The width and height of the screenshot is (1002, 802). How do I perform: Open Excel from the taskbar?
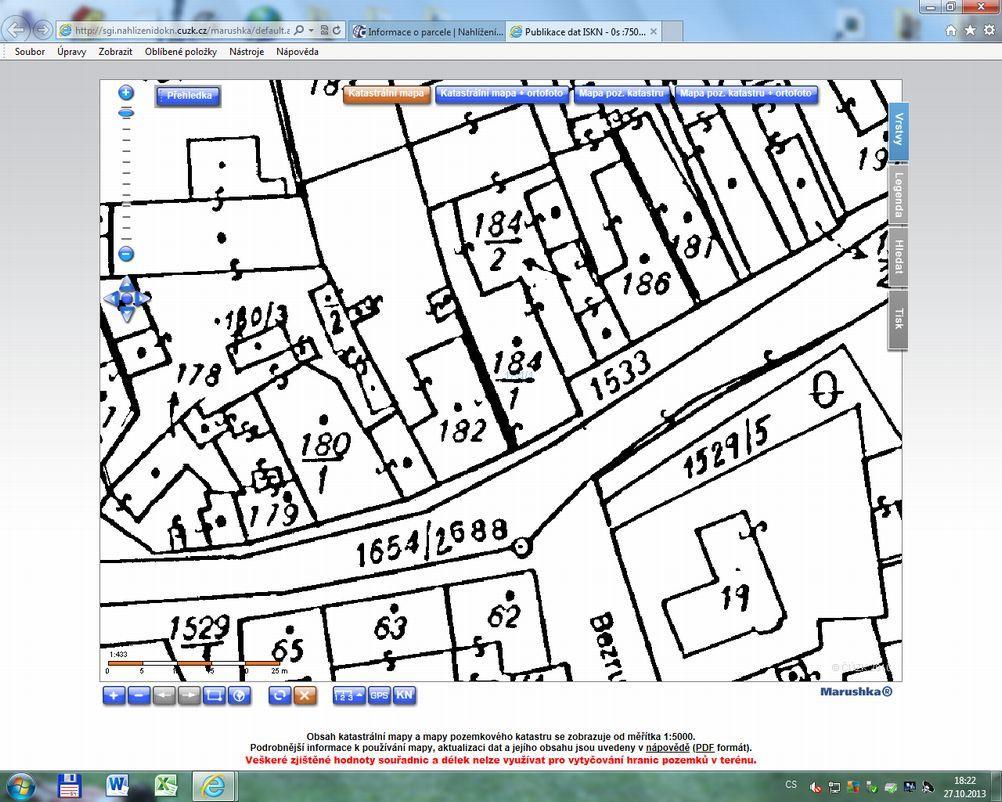(x=166, y=786)
